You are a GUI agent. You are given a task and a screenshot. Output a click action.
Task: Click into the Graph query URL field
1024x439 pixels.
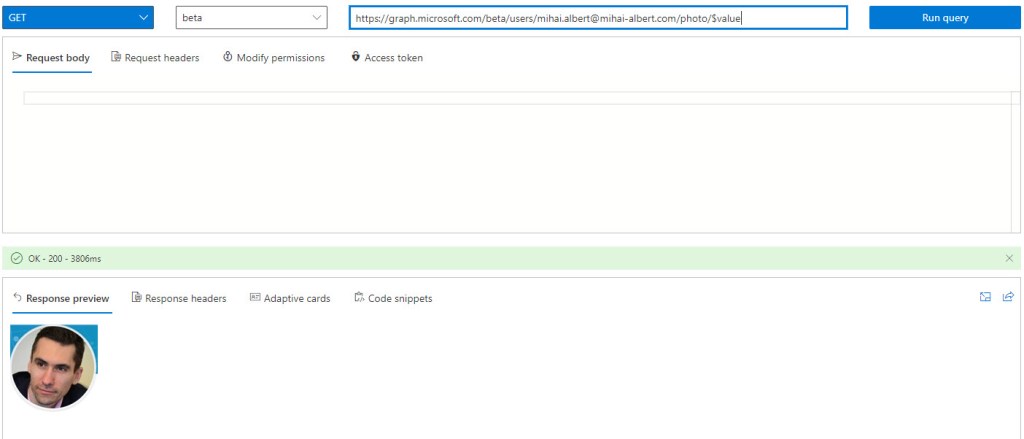pyautogui.click(x=597, y=18)
